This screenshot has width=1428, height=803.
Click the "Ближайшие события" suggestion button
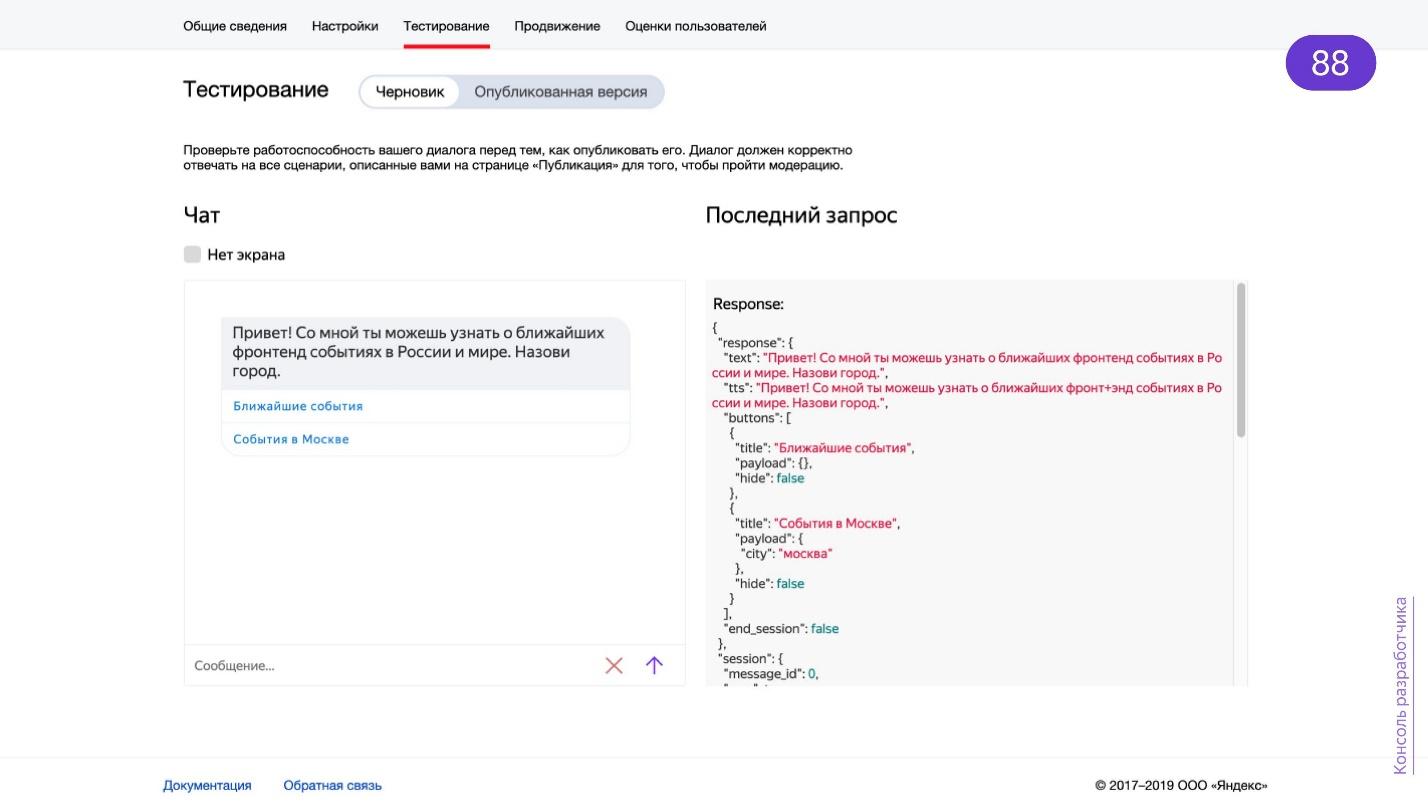pos(298,406)
